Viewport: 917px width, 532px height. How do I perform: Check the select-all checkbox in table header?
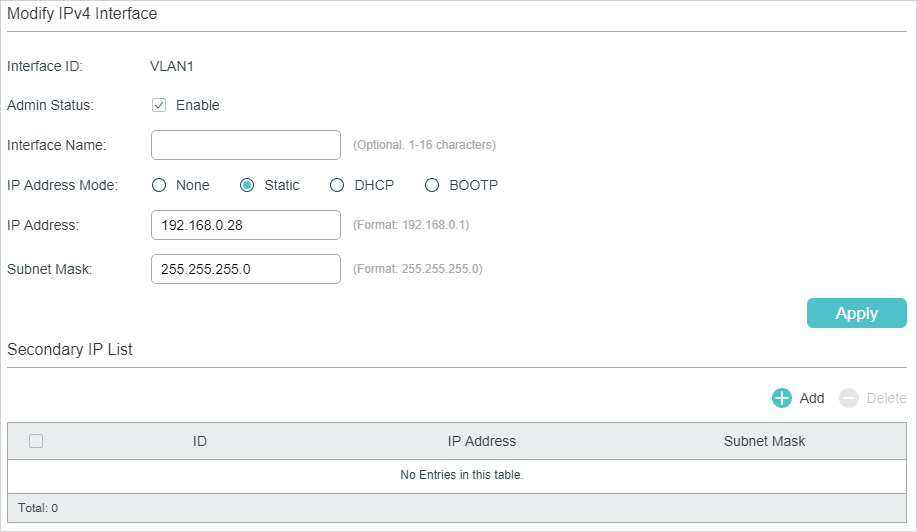36,441
